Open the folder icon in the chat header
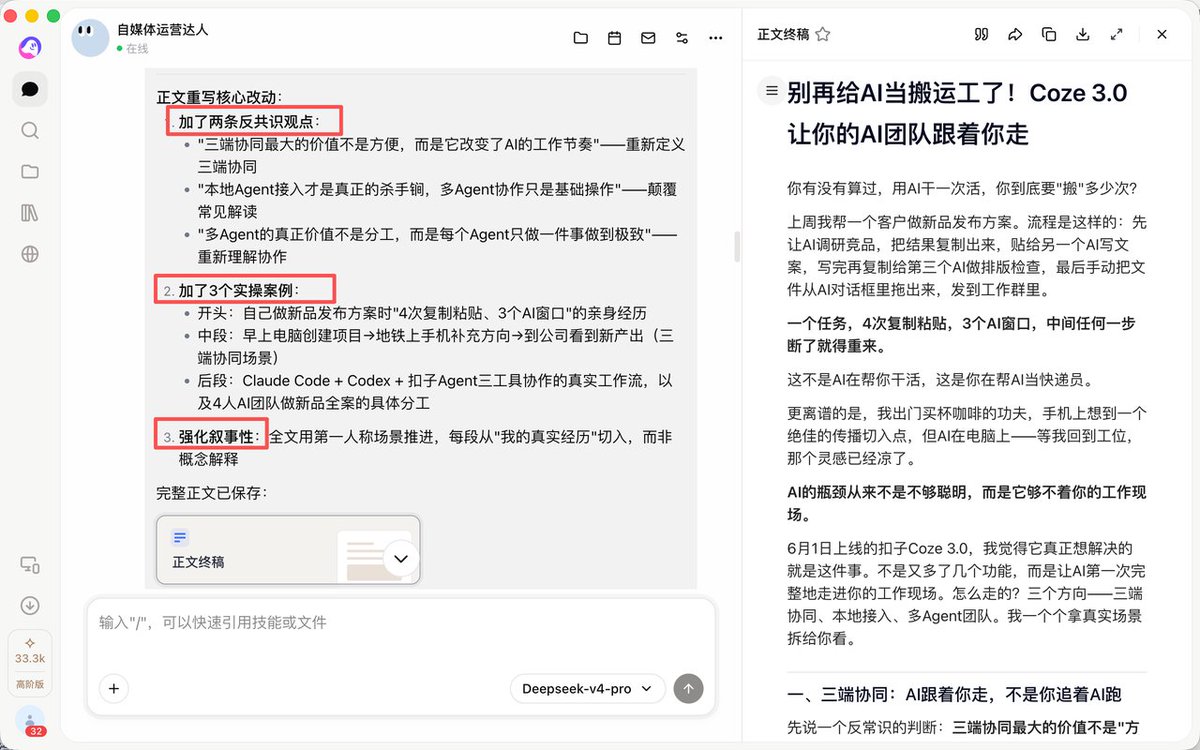Viewport: 1200px width, 750px height. pyautogui.click(x=581, y=38)
